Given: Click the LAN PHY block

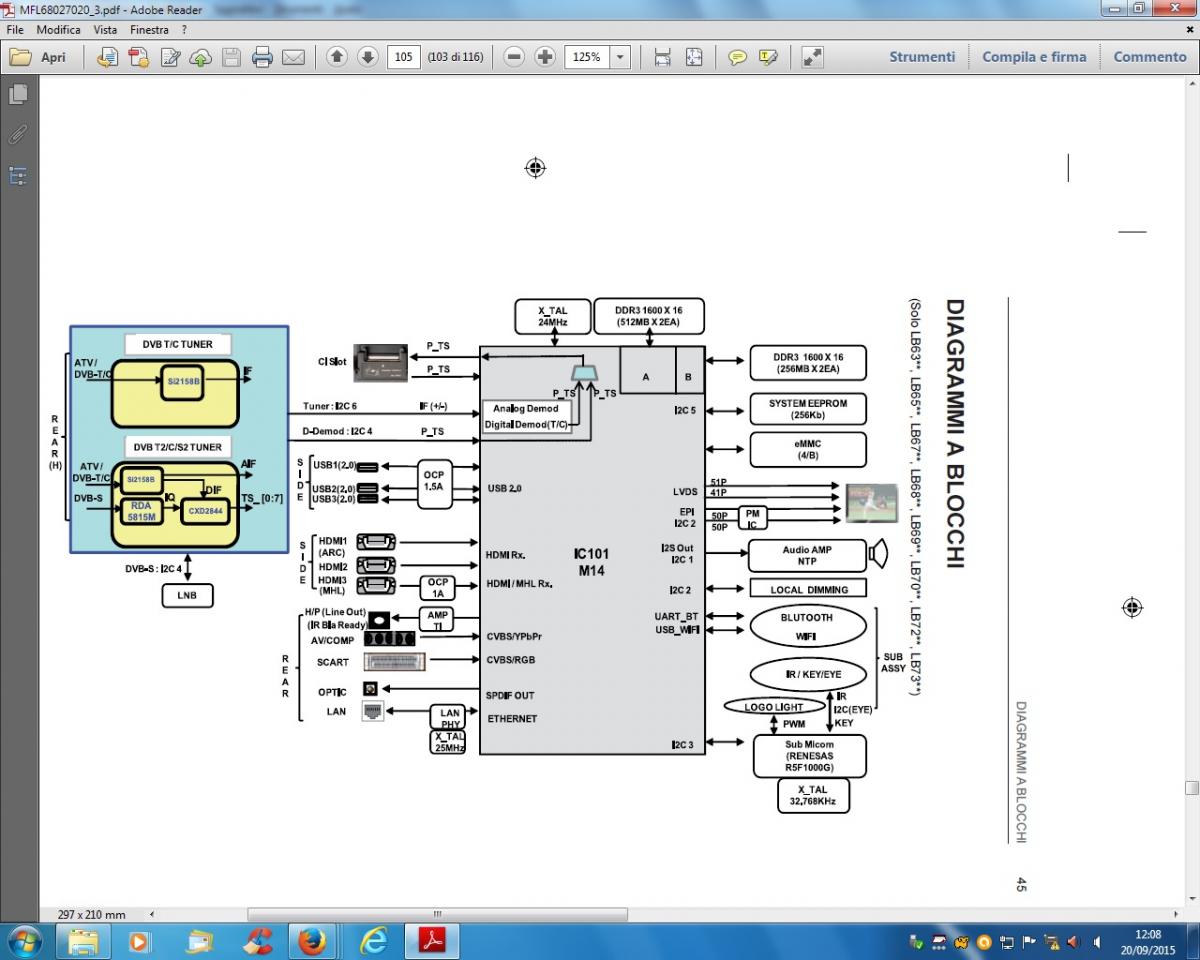Looking at the screenshot, I should (x=450, y=718).
